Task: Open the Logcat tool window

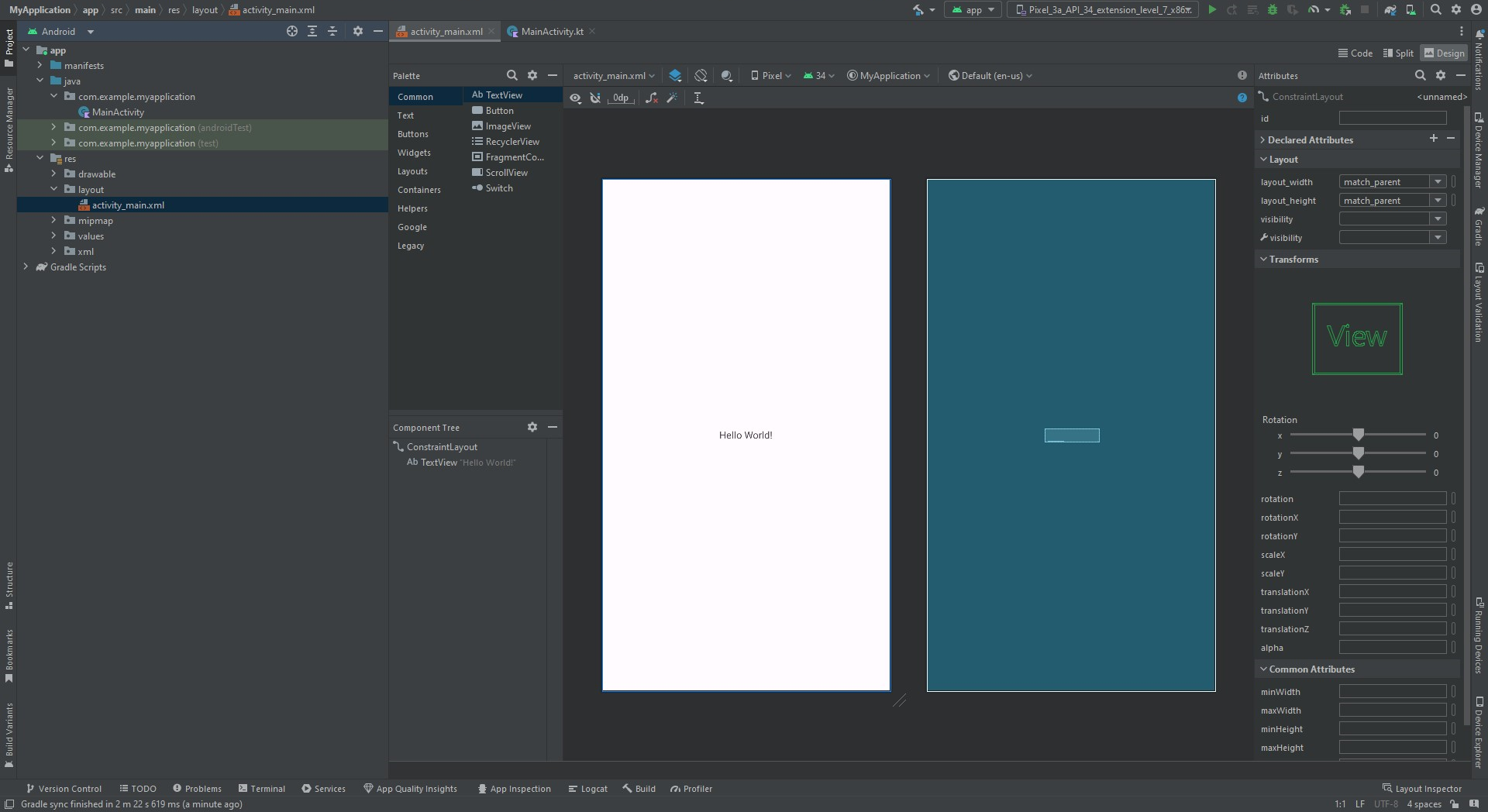Action: [587, 789]
